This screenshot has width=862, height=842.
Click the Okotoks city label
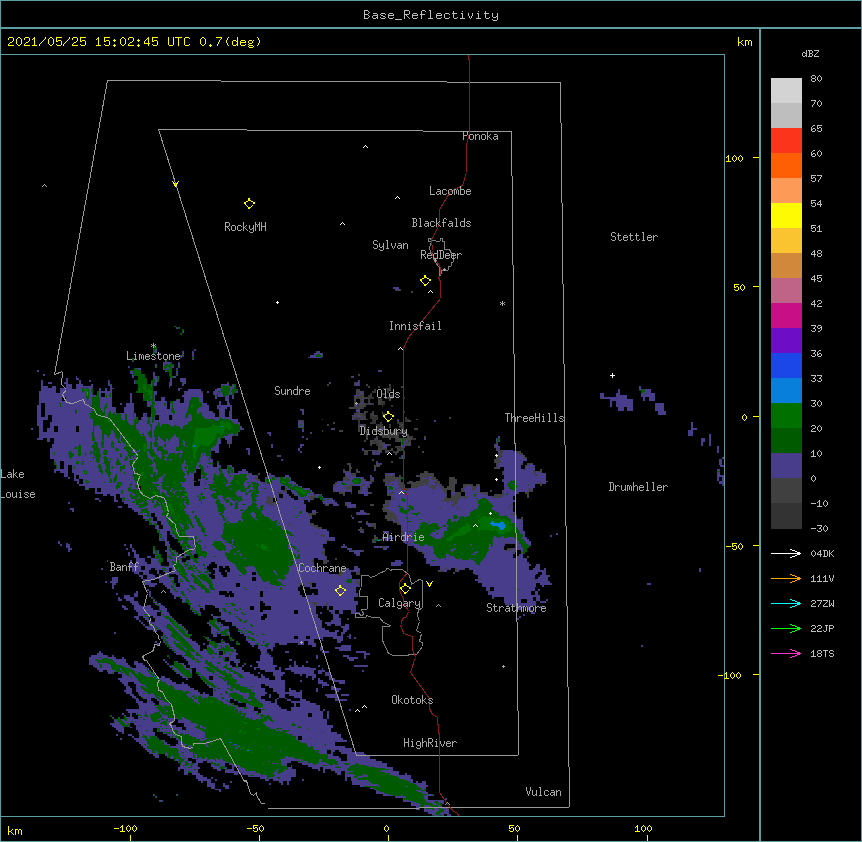[412, 700]
